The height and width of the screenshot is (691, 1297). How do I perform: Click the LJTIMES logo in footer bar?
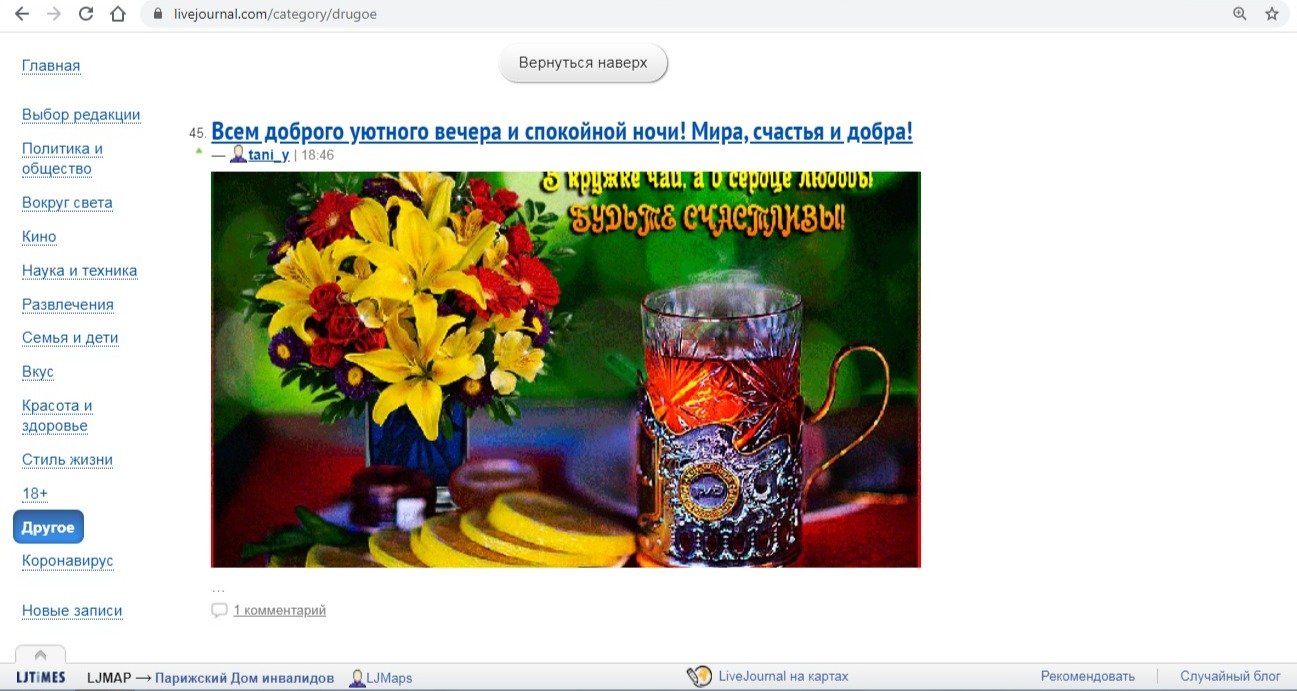(41, 677)
